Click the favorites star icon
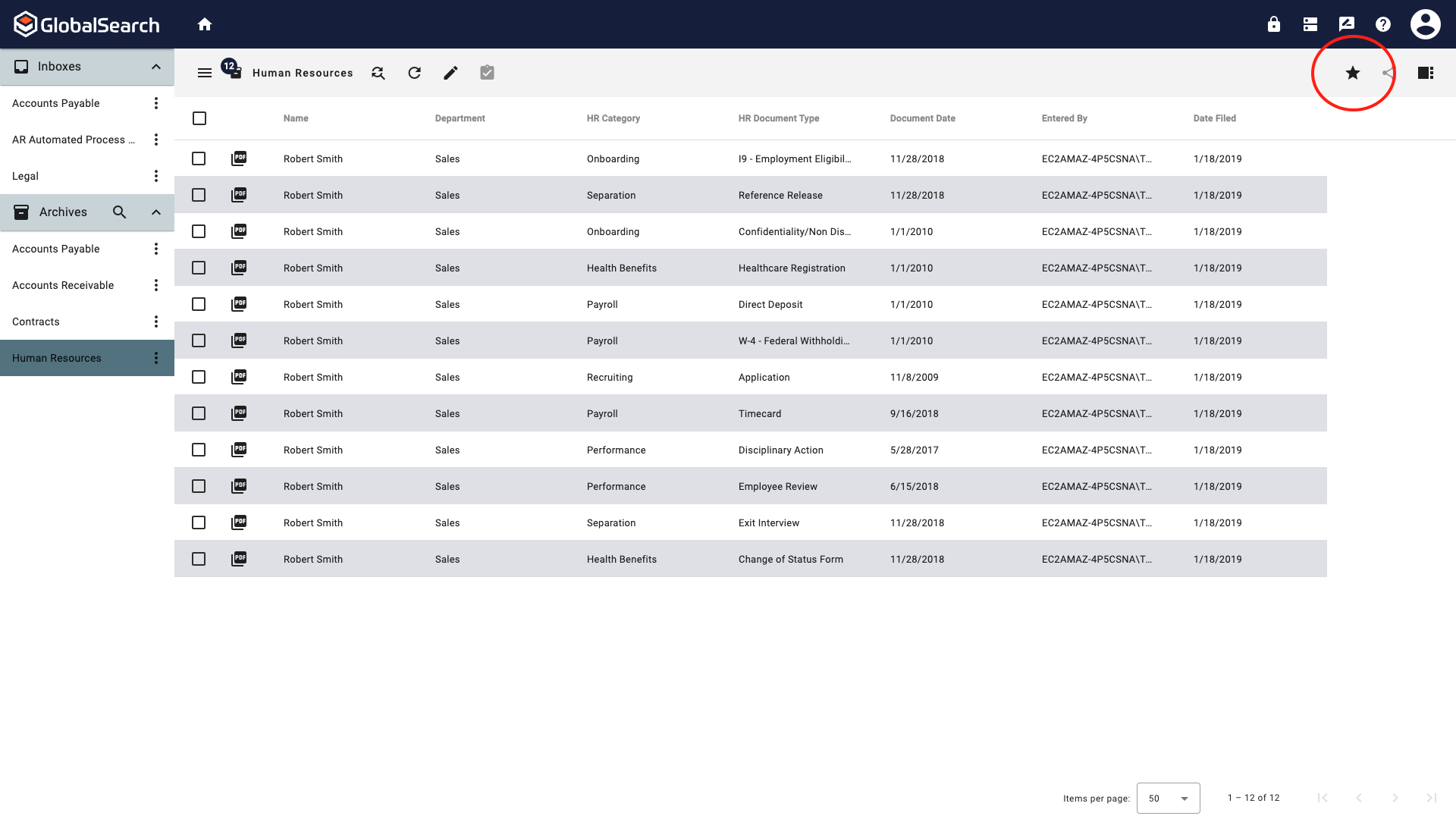 coord(1352,73)
